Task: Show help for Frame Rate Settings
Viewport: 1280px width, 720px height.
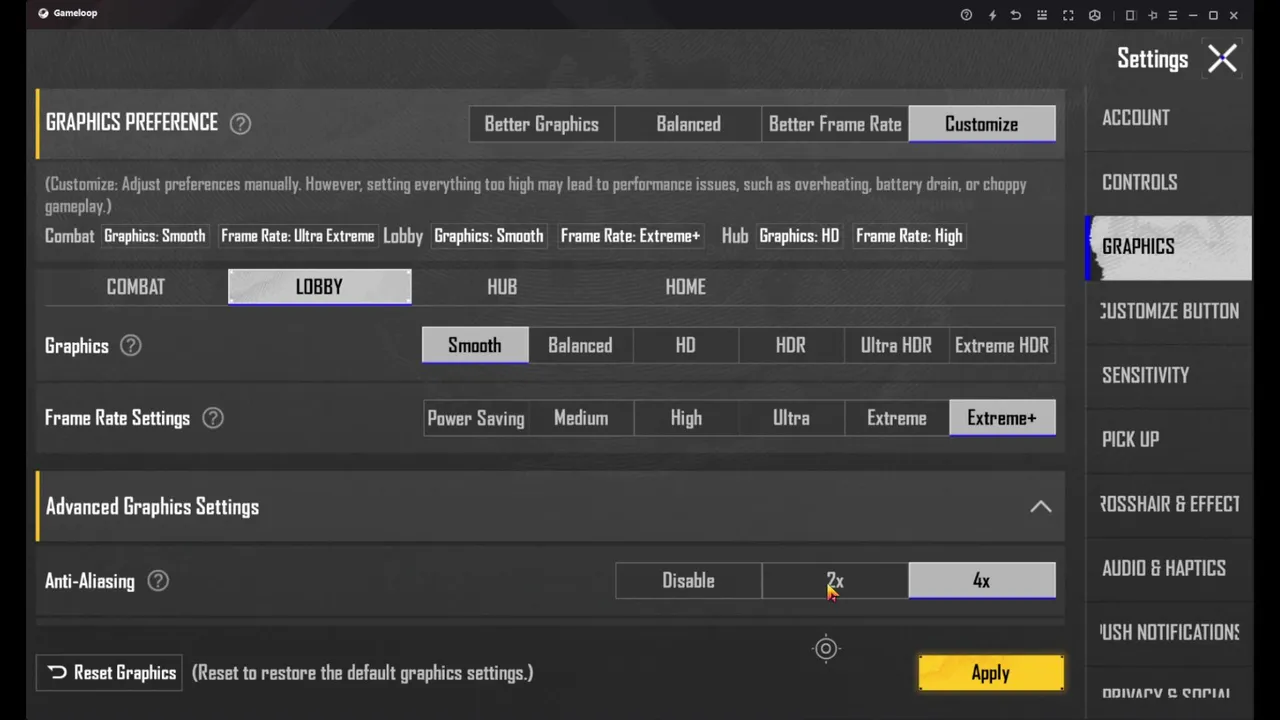Action: [213, 418]
